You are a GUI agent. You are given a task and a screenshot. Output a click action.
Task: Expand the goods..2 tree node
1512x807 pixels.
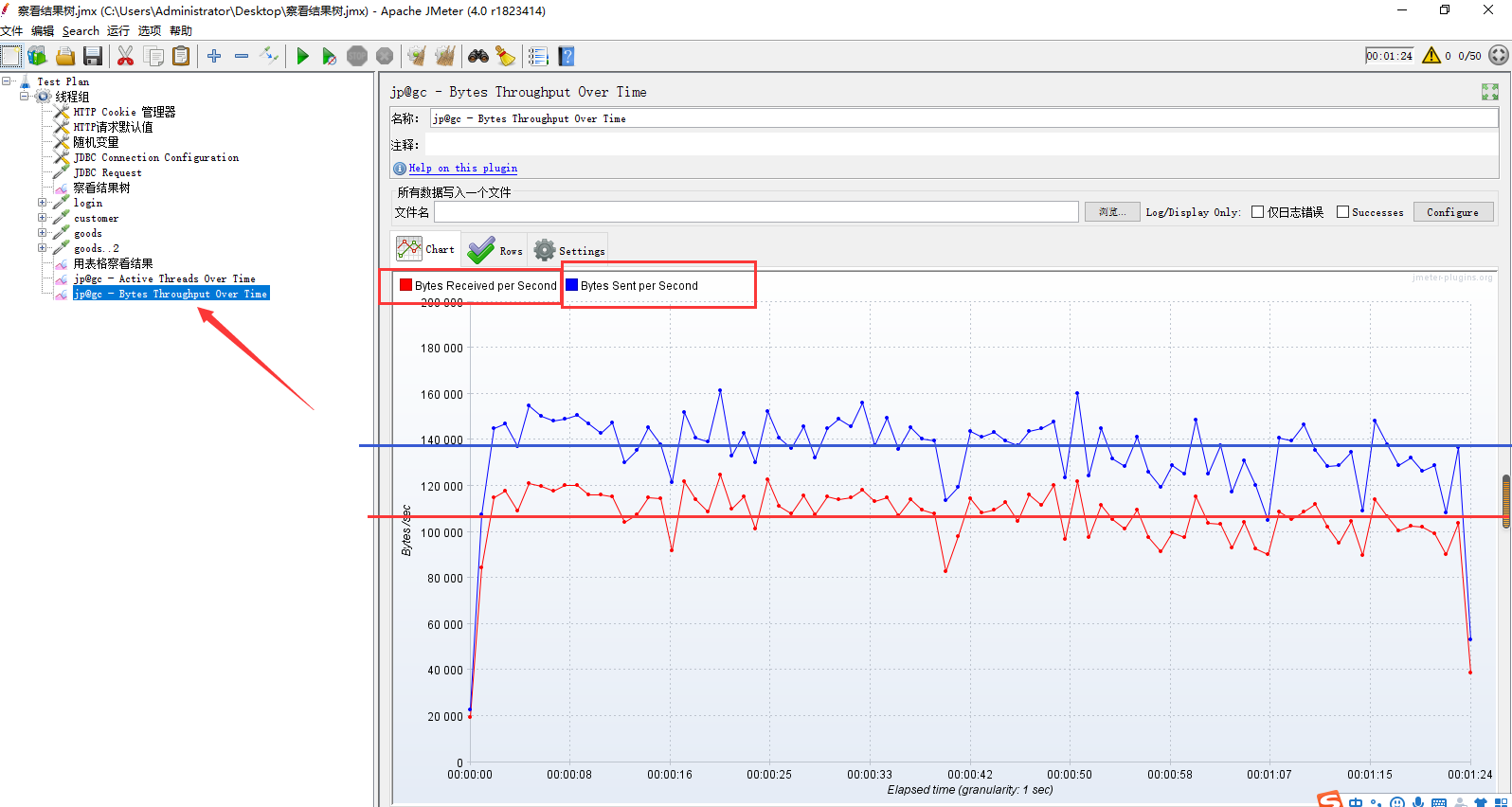coord(43,248)
